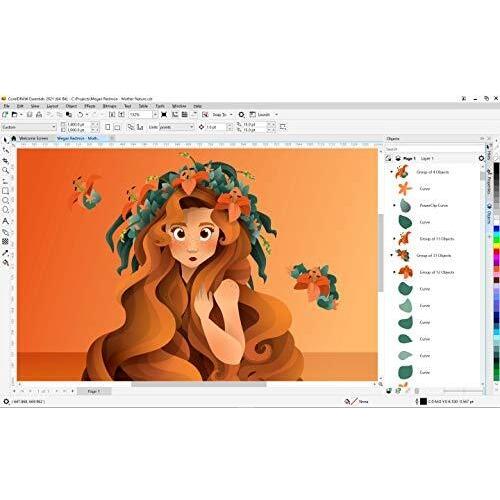Select the Shape tool in toolbox
The width and height of the screenshot is (500, 500).
6,150
